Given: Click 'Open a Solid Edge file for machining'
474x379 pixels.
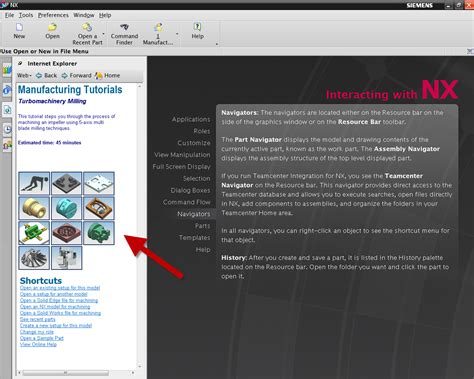Looking at the screenshot, I should tap(59, 300).
